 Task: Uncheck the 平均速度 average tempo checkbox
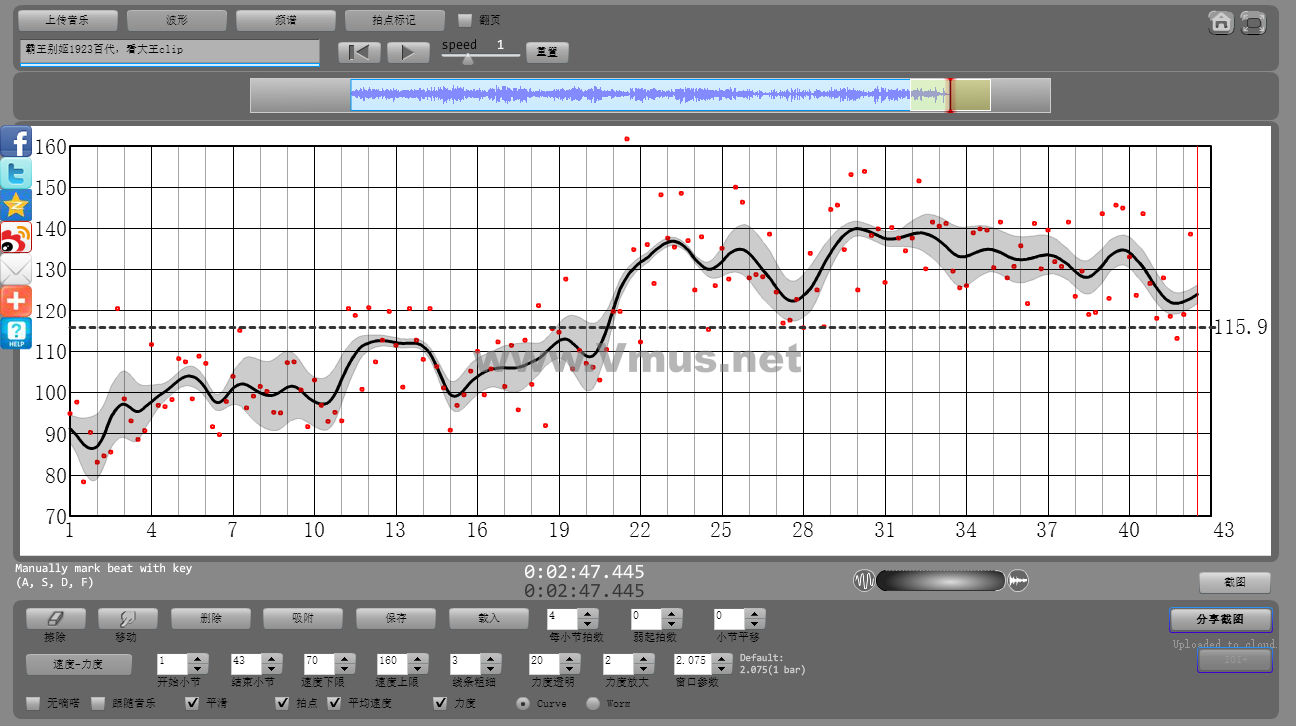point(334,703)
